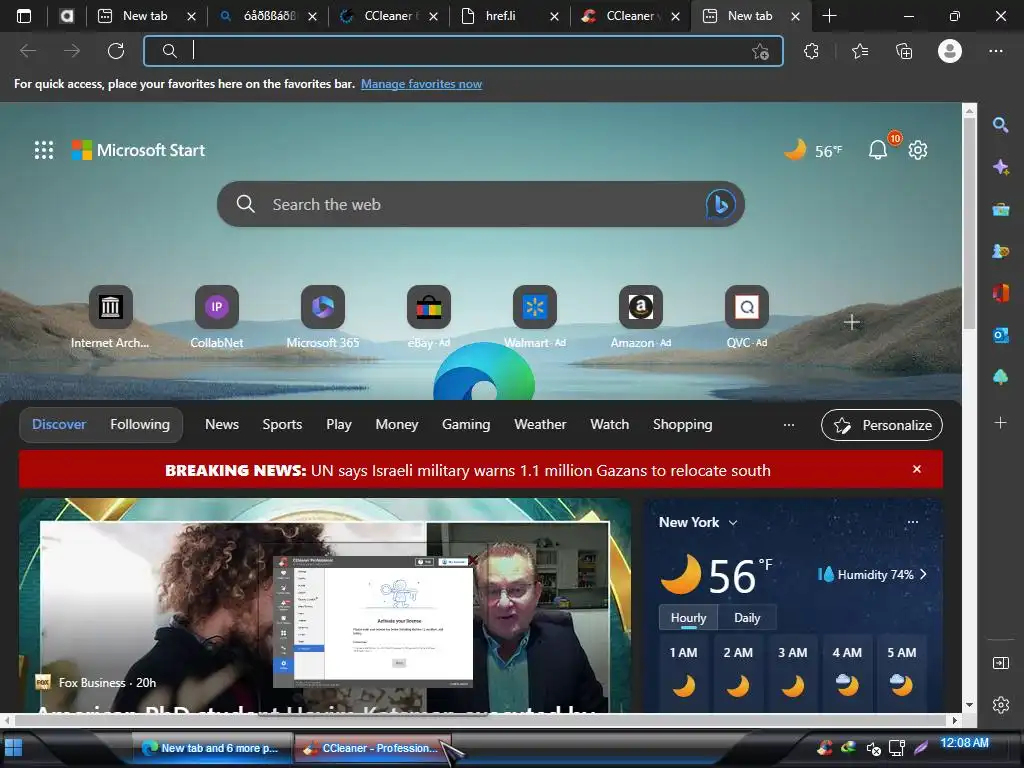Open the Money category
The image size is (1024, 768).
pyautogui.click(x=396, y=424)
